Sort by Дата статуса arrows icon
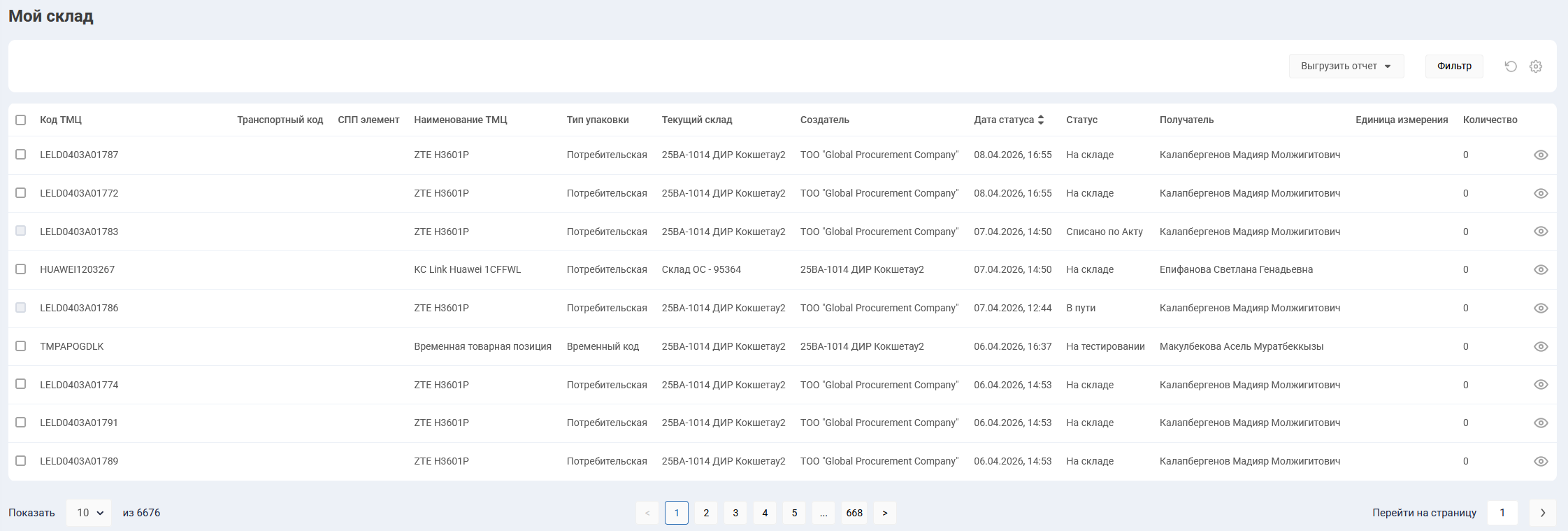Viewport: 1568px width, 531px height. click(1041, 120)
